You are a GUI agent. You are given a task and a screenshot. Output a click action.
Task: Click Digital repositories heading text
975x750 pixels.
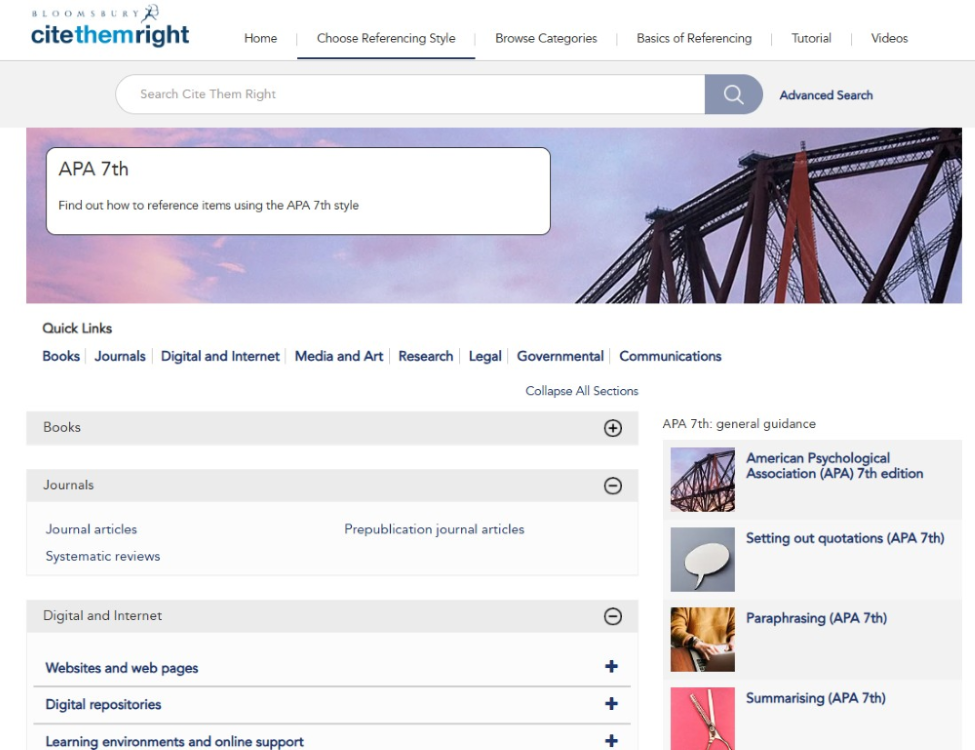coord(103,705)
